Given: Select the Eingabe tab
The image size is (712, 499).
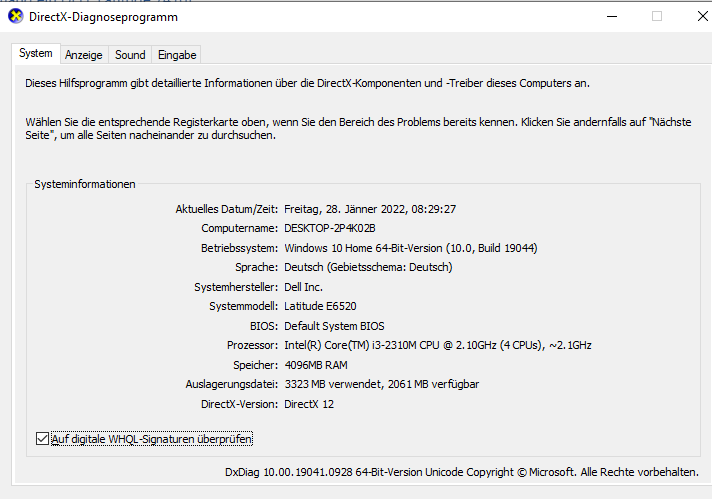Looking at the screenshot, I should pyautogui.click(x=177, y=55).
